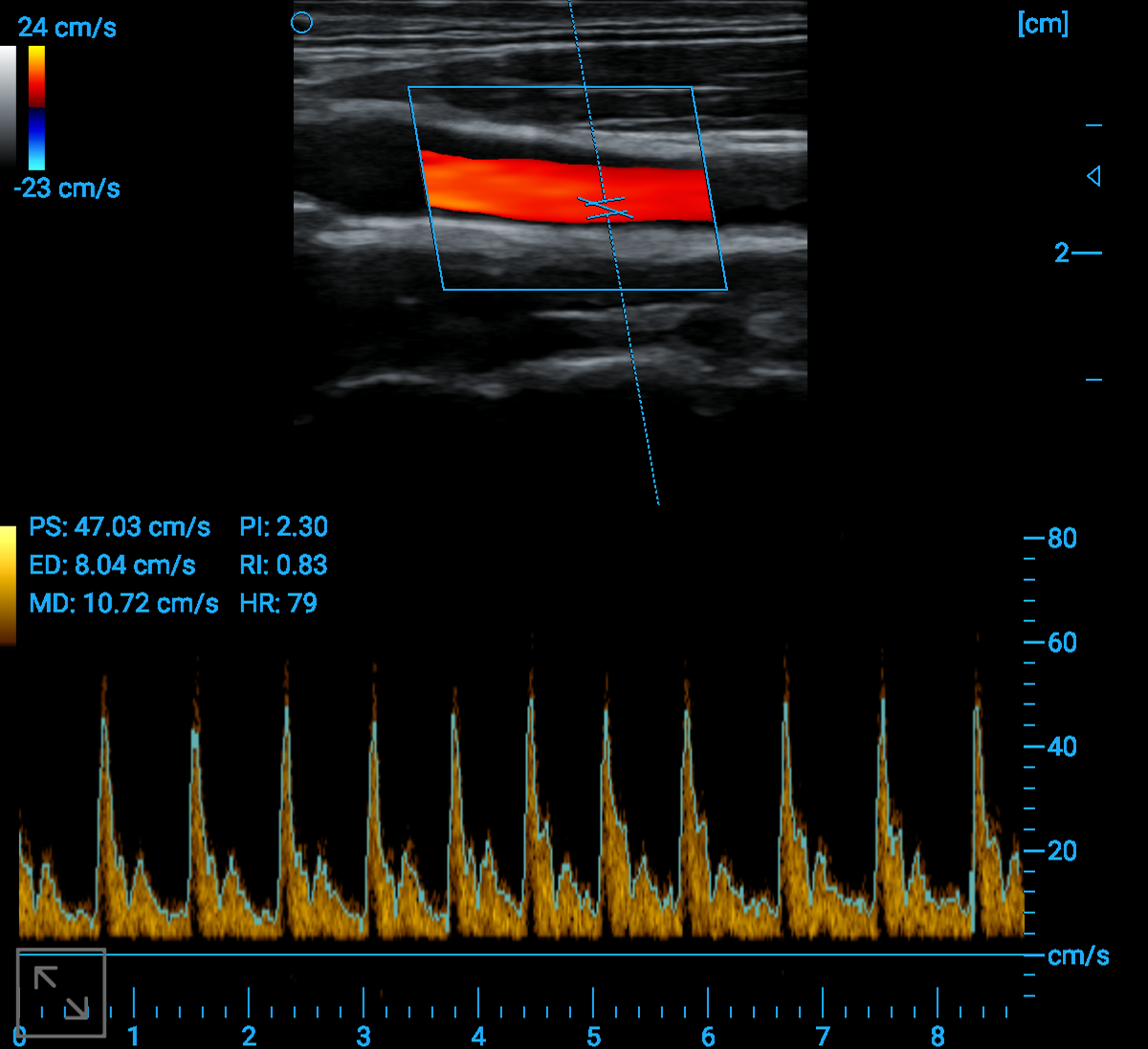Select the RI 0.83 reading

click(283, 566)
